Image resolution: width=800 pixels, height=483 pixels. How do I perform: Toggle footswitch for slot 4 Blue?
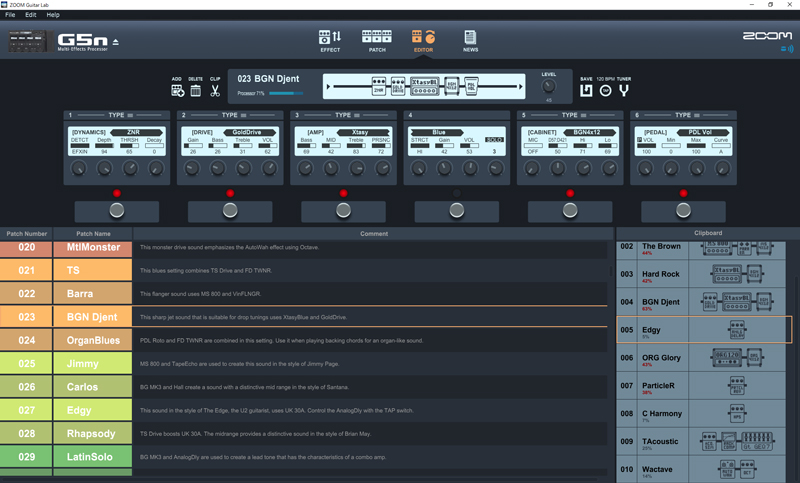click(x=457, y=210)
